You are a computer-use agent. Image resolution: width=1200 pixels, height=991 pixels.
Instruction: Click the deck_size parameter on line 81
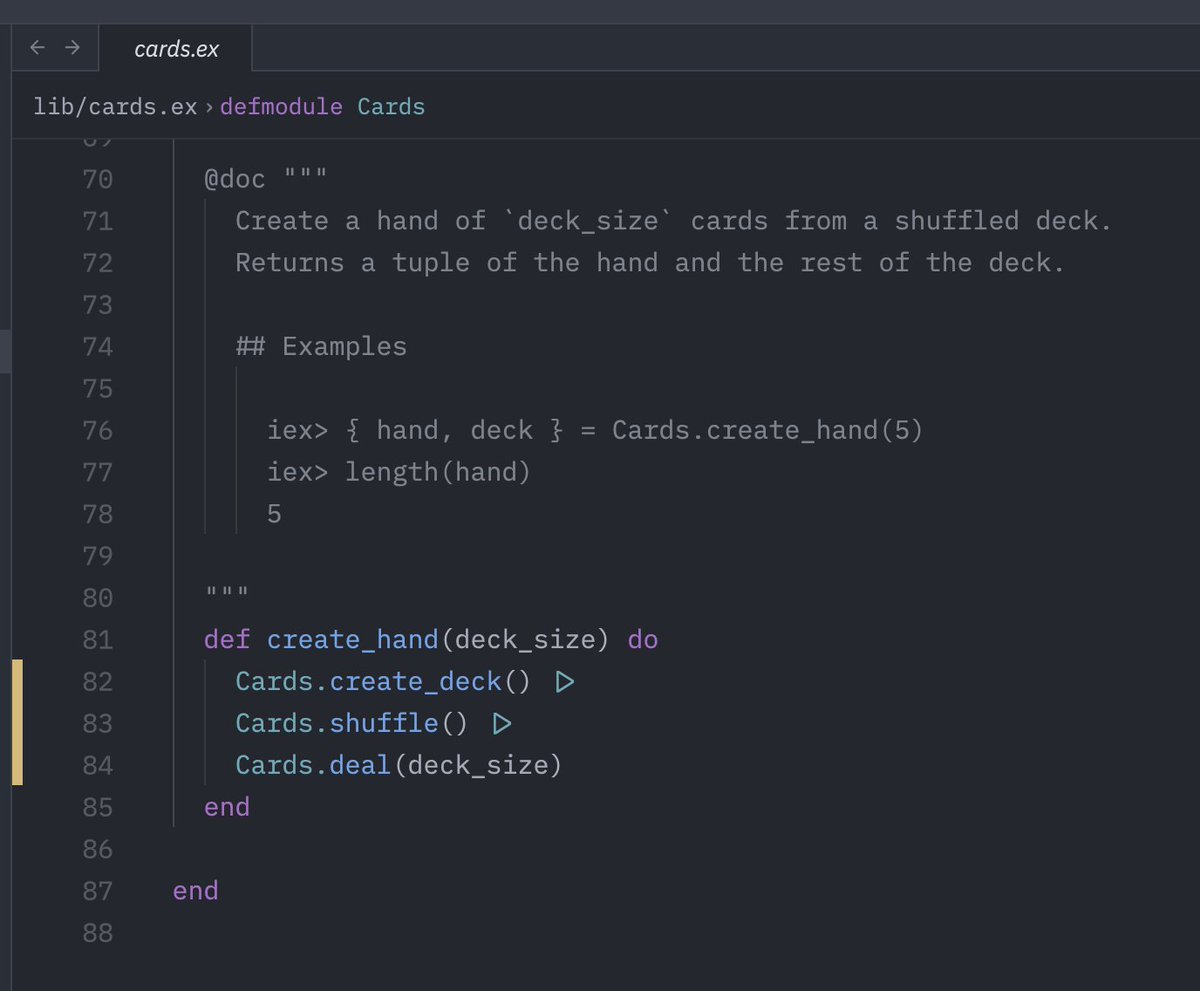[x=525, y=640]
